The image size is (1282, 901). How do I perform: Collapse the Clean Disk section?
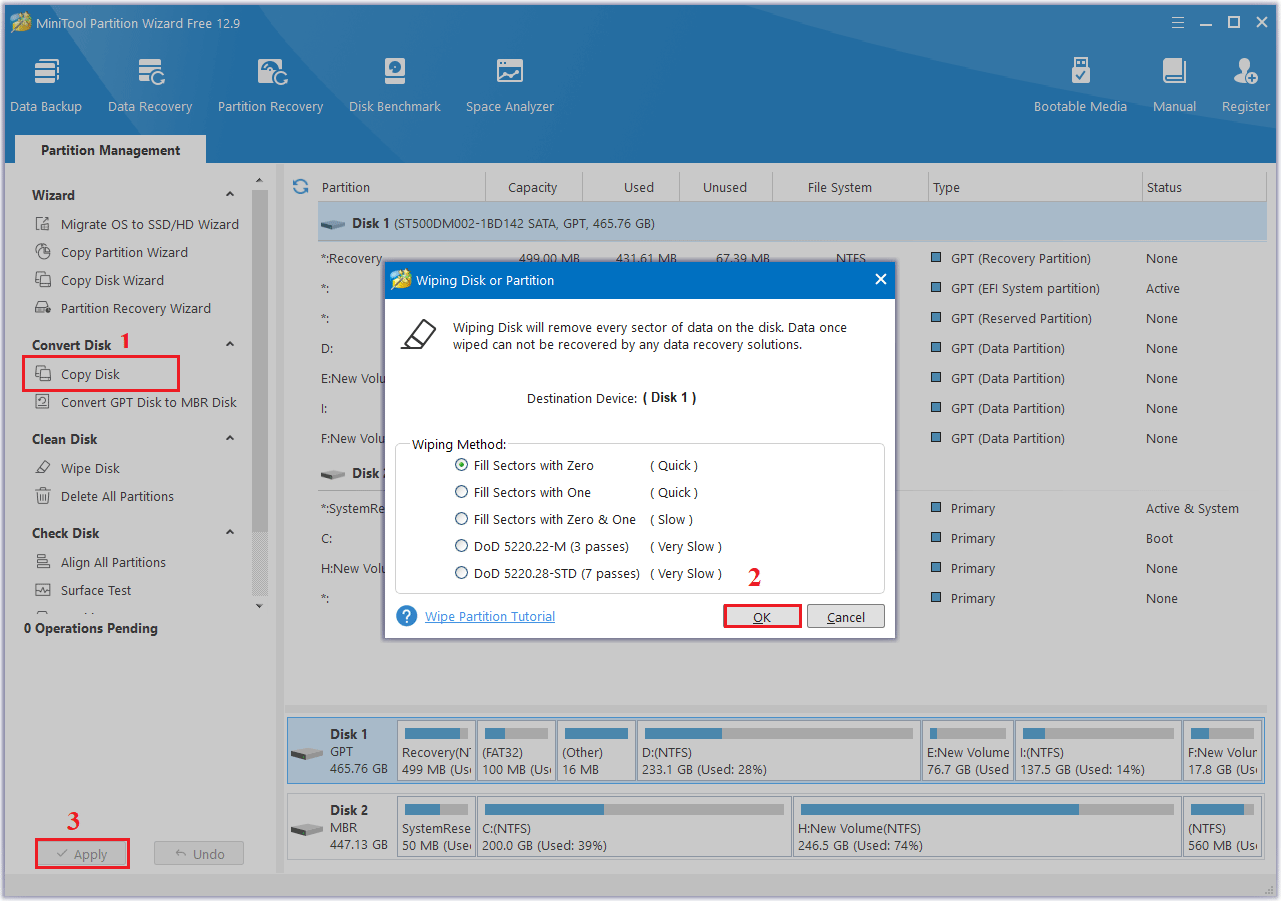point(230,439)
